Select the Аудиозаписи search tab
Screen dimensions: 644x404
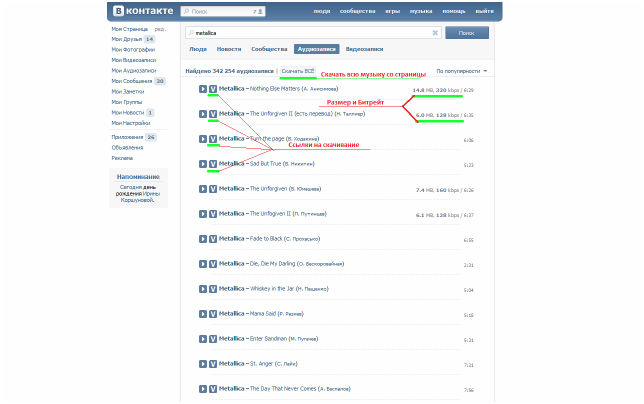(x=316, y=49)
